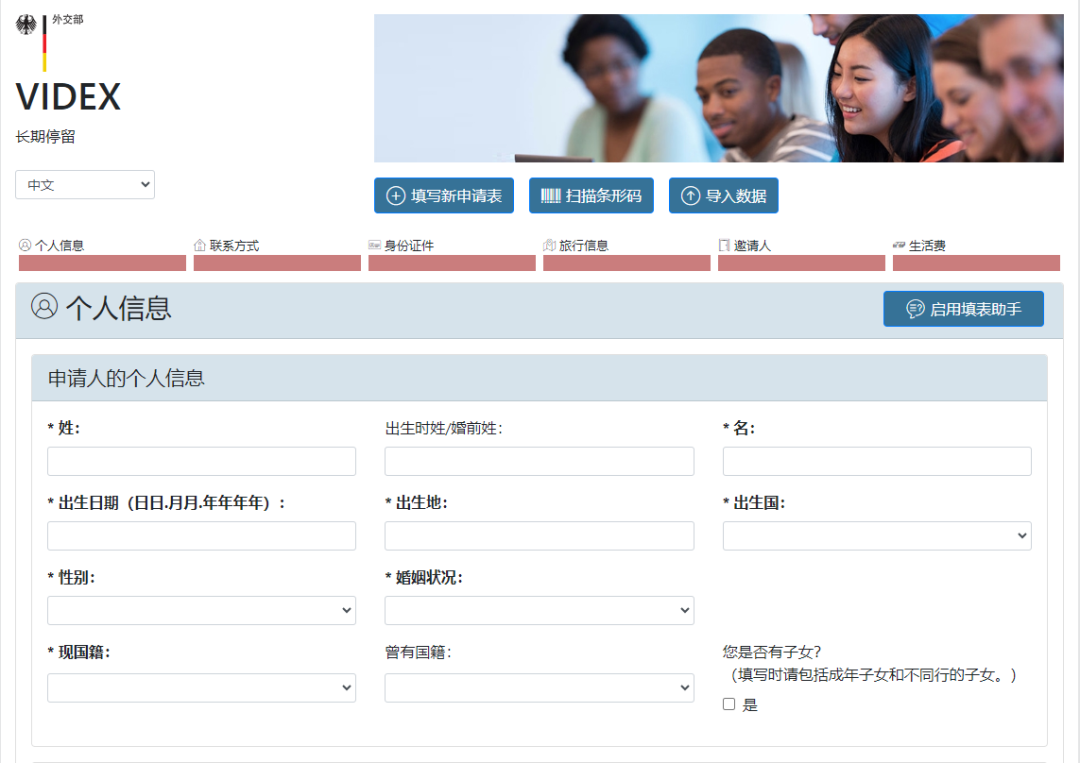Click the house icon beside 联系方式

pyautogui.click(x=200, y=245)
